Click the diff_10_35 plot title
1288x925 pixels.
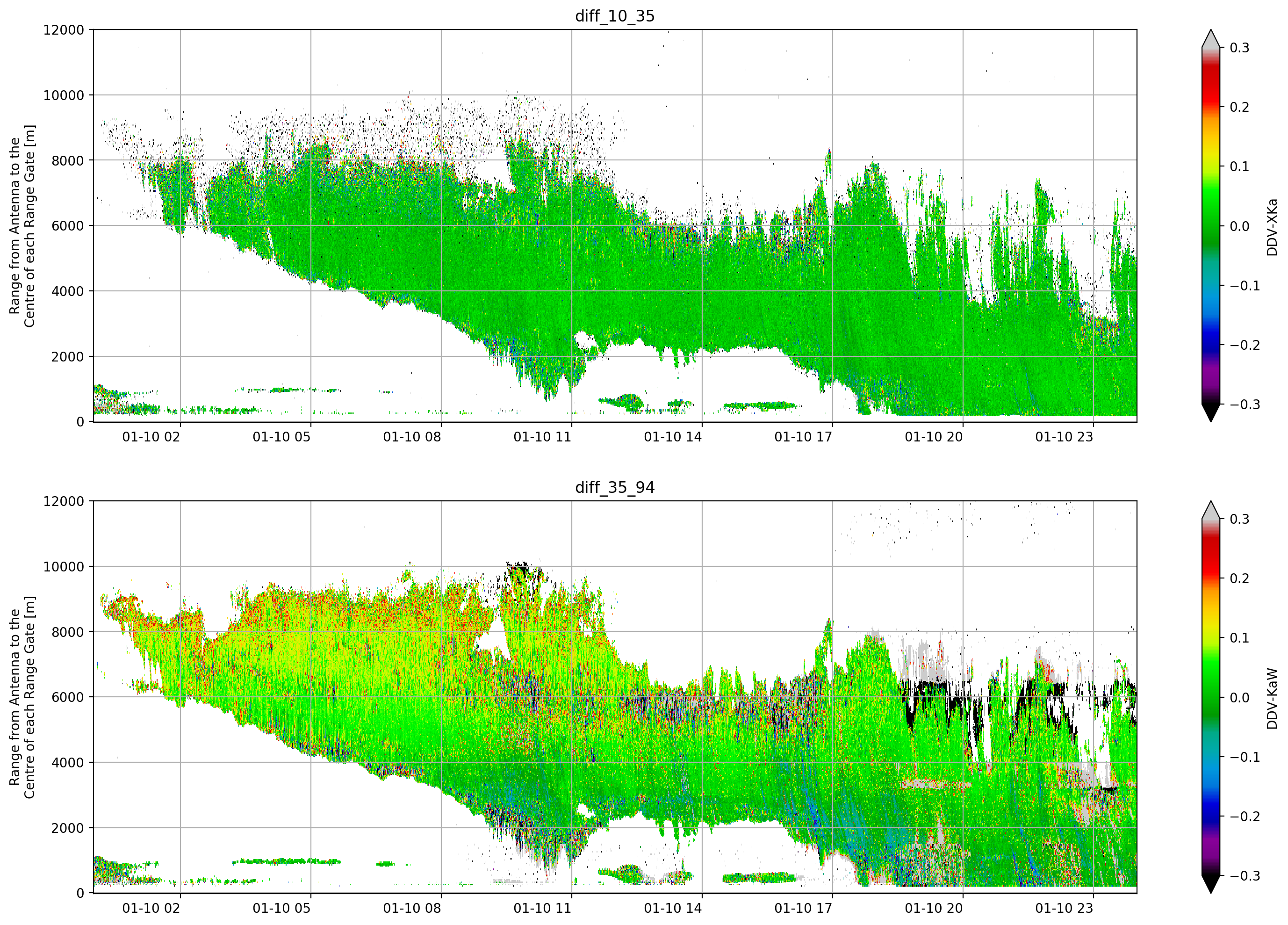click(x=614, y=16)
